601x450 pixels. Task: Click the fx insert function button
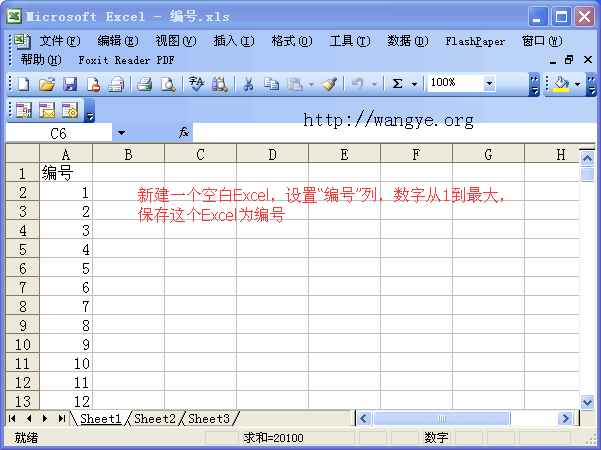[x=184, y=133]
